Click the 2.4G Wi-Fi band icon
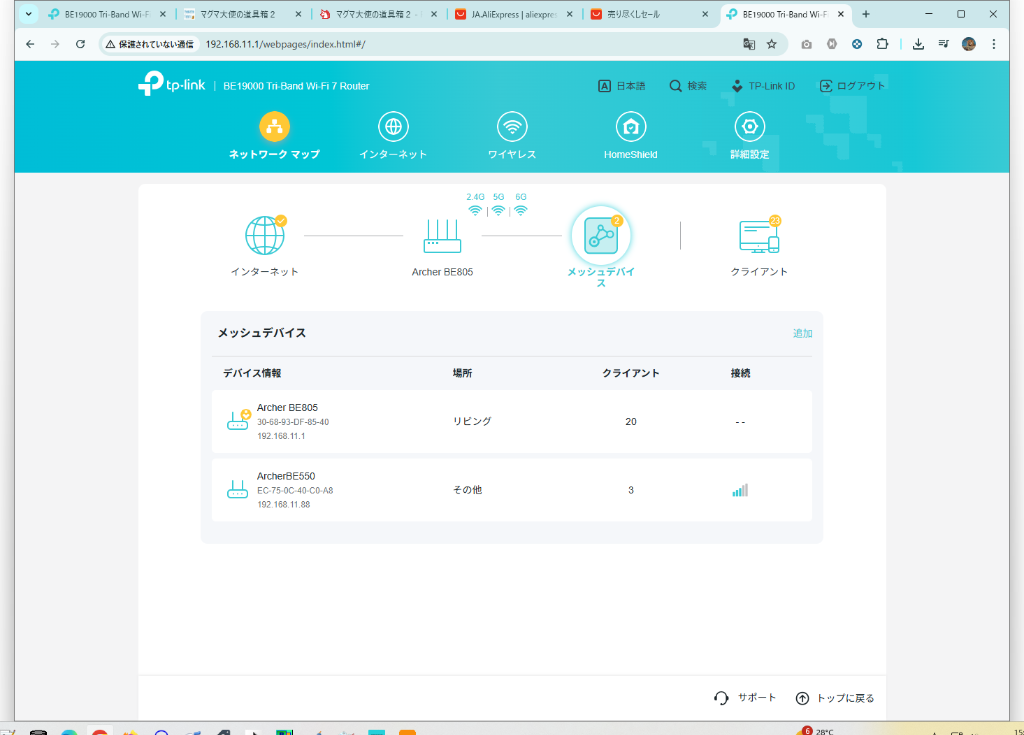This screenshot has width=1024, height=735. (x=475, y=210)
